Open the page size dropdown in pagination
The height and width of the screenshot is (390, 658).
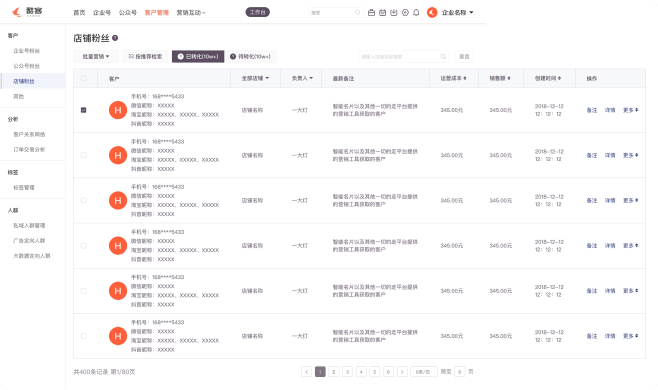click(x=424, y=372)
